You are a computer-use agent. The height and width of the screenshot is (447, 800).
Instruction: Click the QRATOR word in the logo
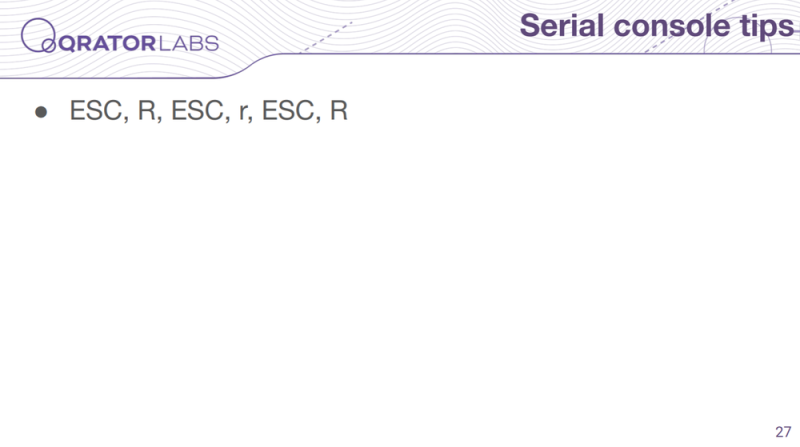tap(107, 43)
